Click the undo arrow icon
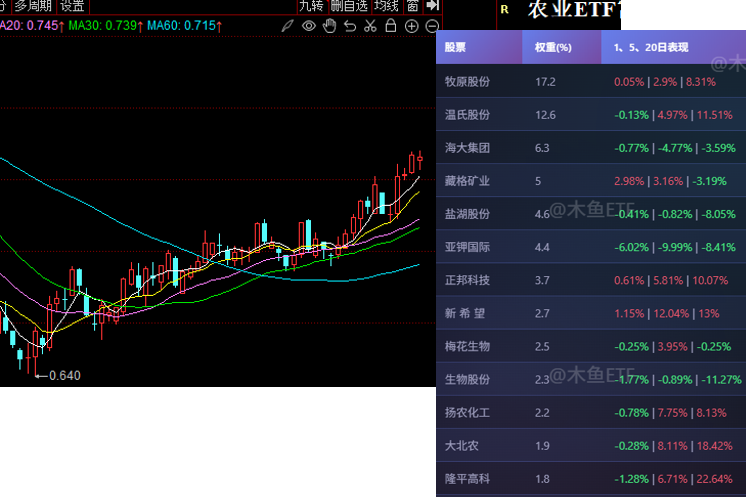The image size is (746, 497). pos(350,26)
